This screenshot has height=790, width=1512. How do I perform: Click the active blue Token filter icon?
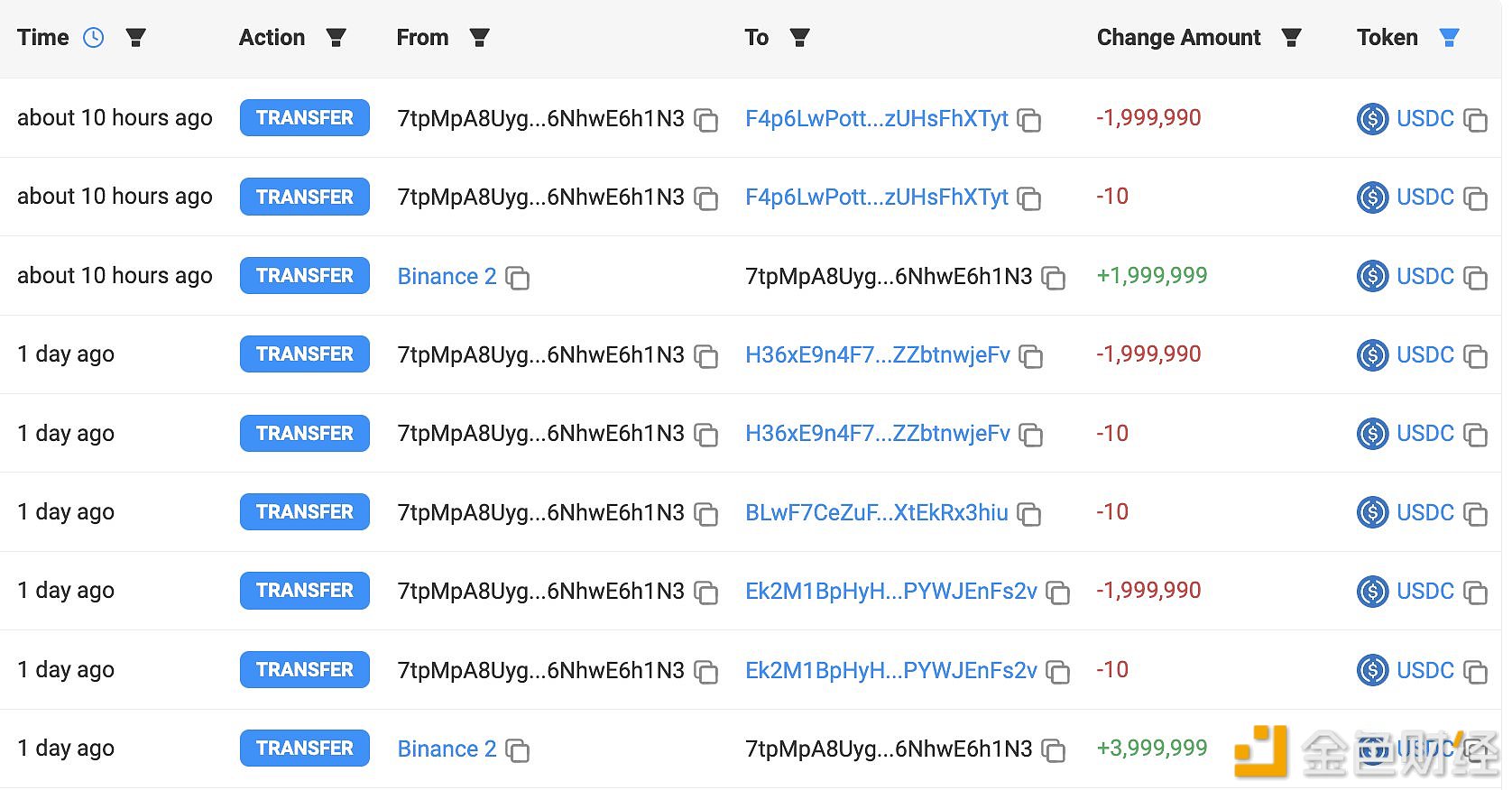(x=1449, y=38)
